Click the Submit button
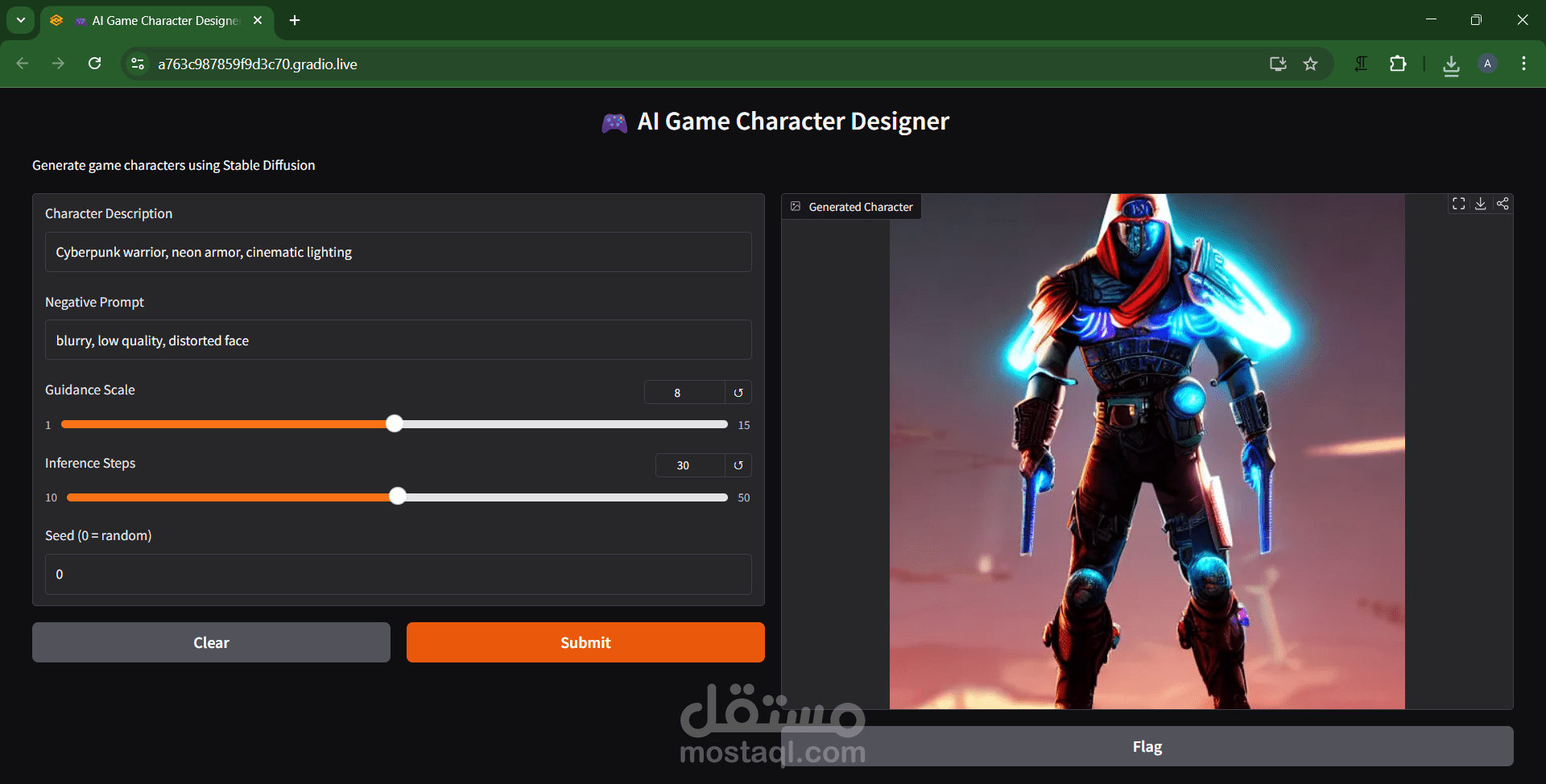The height and width of the screenshot is (784, 1546). coord(585,642)
